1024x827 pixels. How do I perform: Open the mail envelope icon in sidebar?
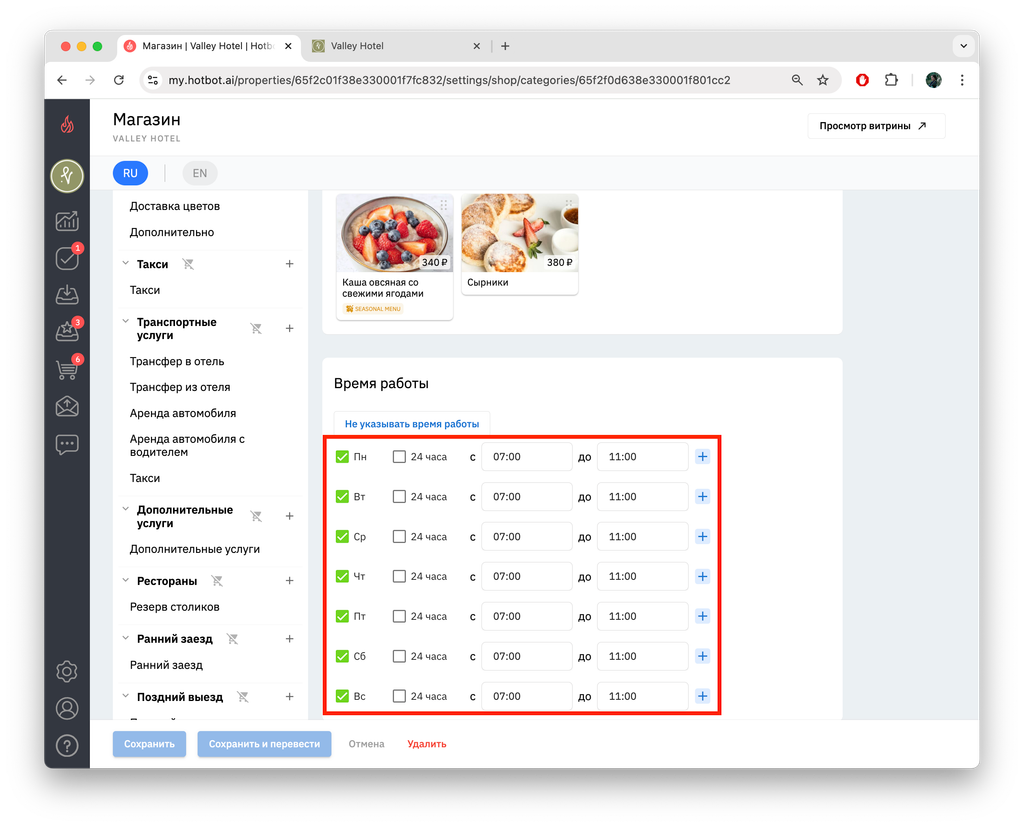[x=67, y=407]
